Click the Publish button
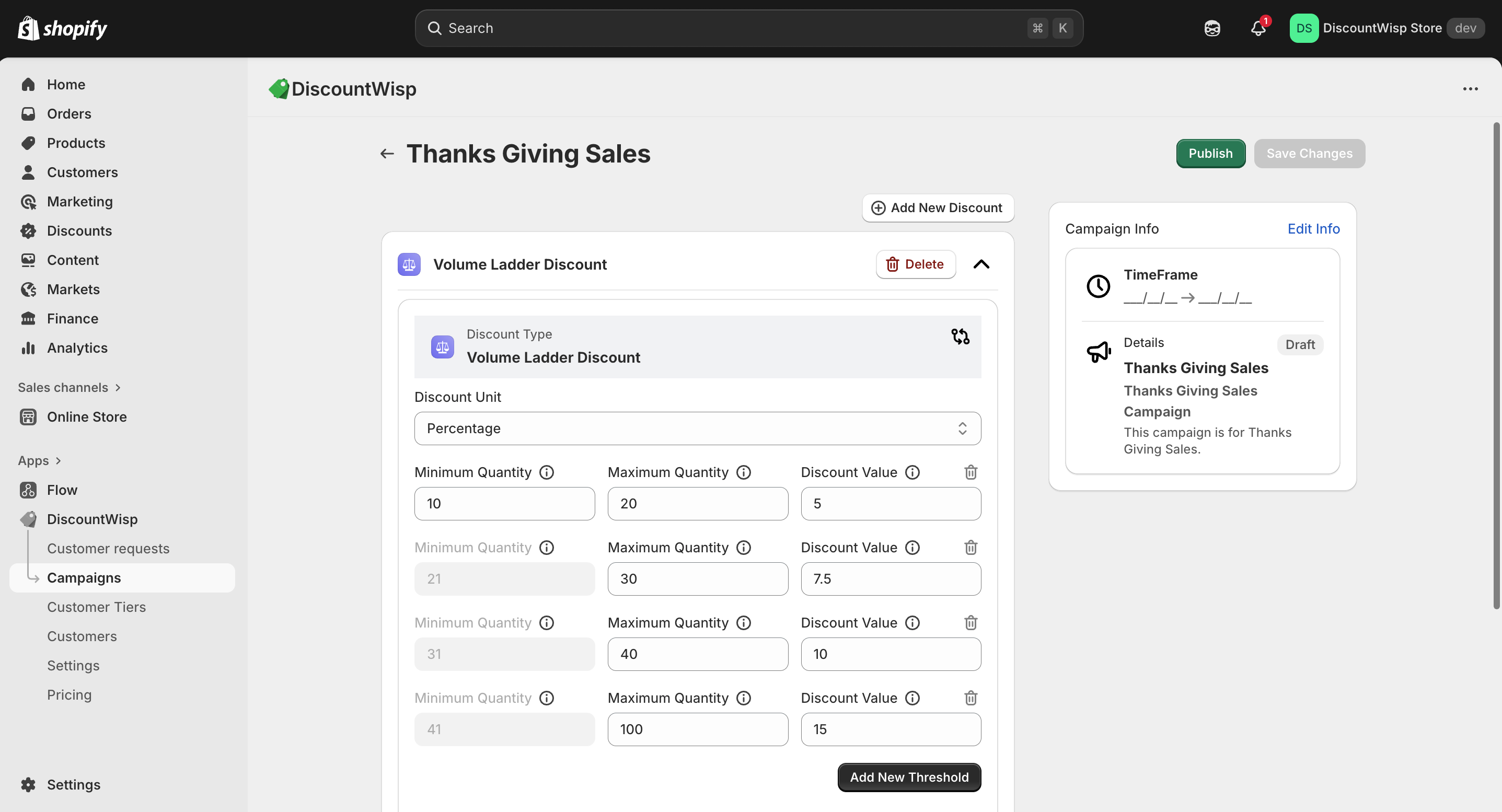Viewport: 1502px width, 812px height. (1210, 153)
